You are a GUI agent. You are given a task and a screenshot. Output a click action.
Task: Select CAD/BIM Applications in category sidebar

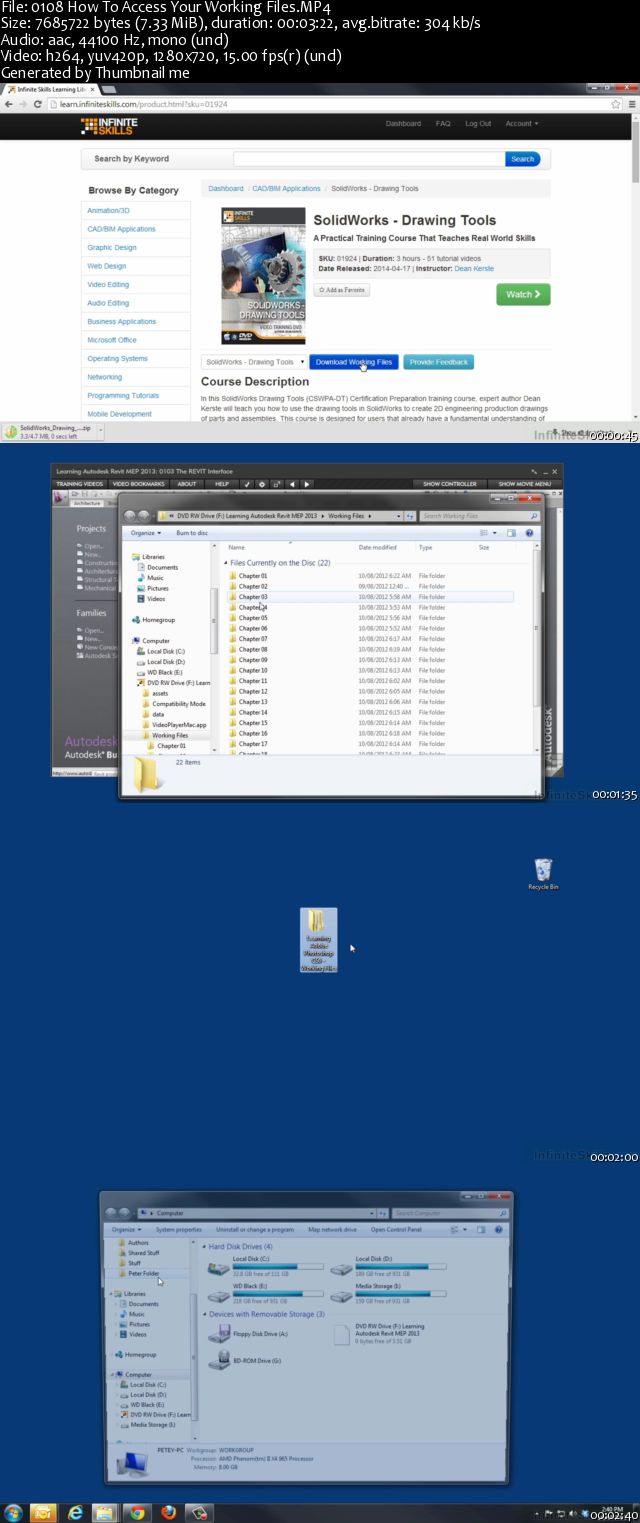[121, 229]
